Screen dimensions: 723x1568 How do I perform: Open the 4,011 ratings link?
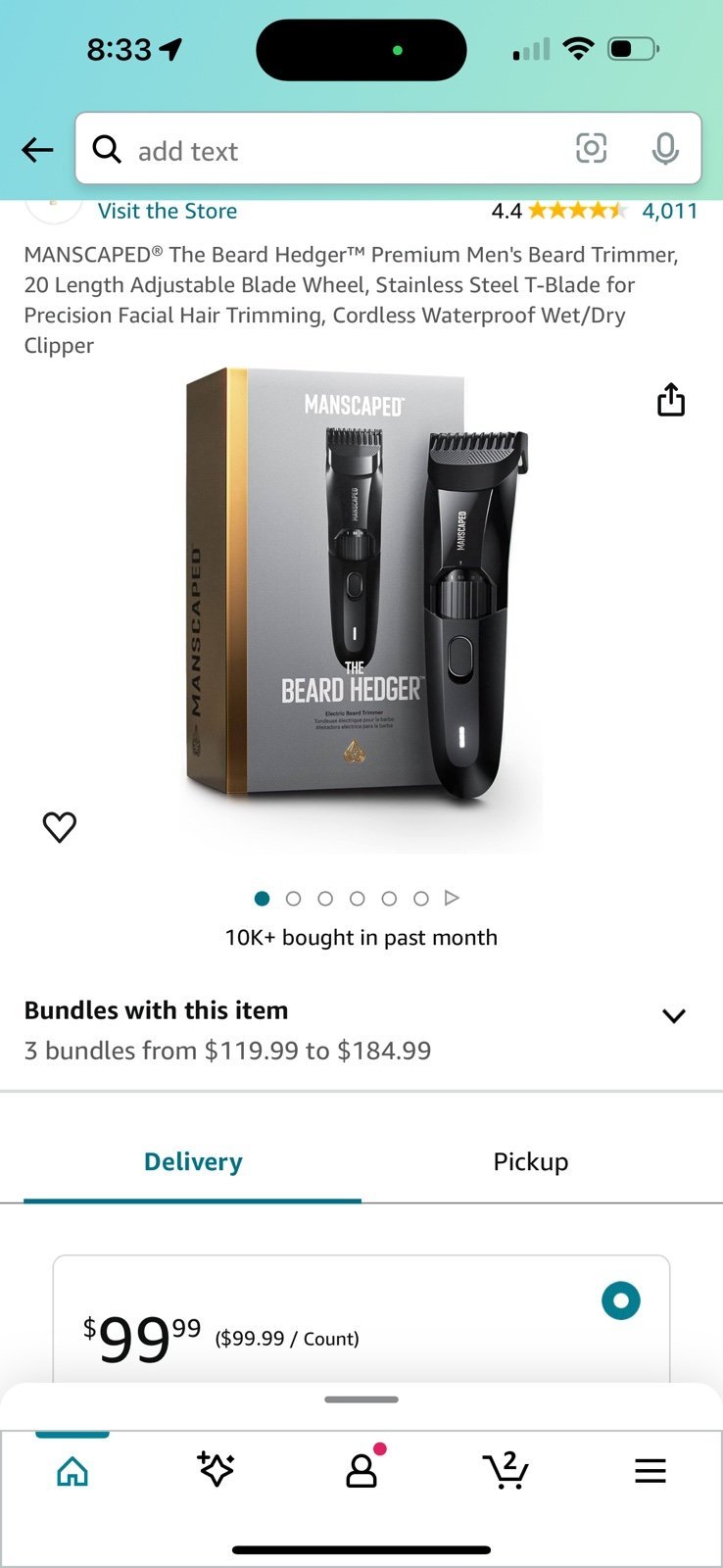tap(670, 211)
